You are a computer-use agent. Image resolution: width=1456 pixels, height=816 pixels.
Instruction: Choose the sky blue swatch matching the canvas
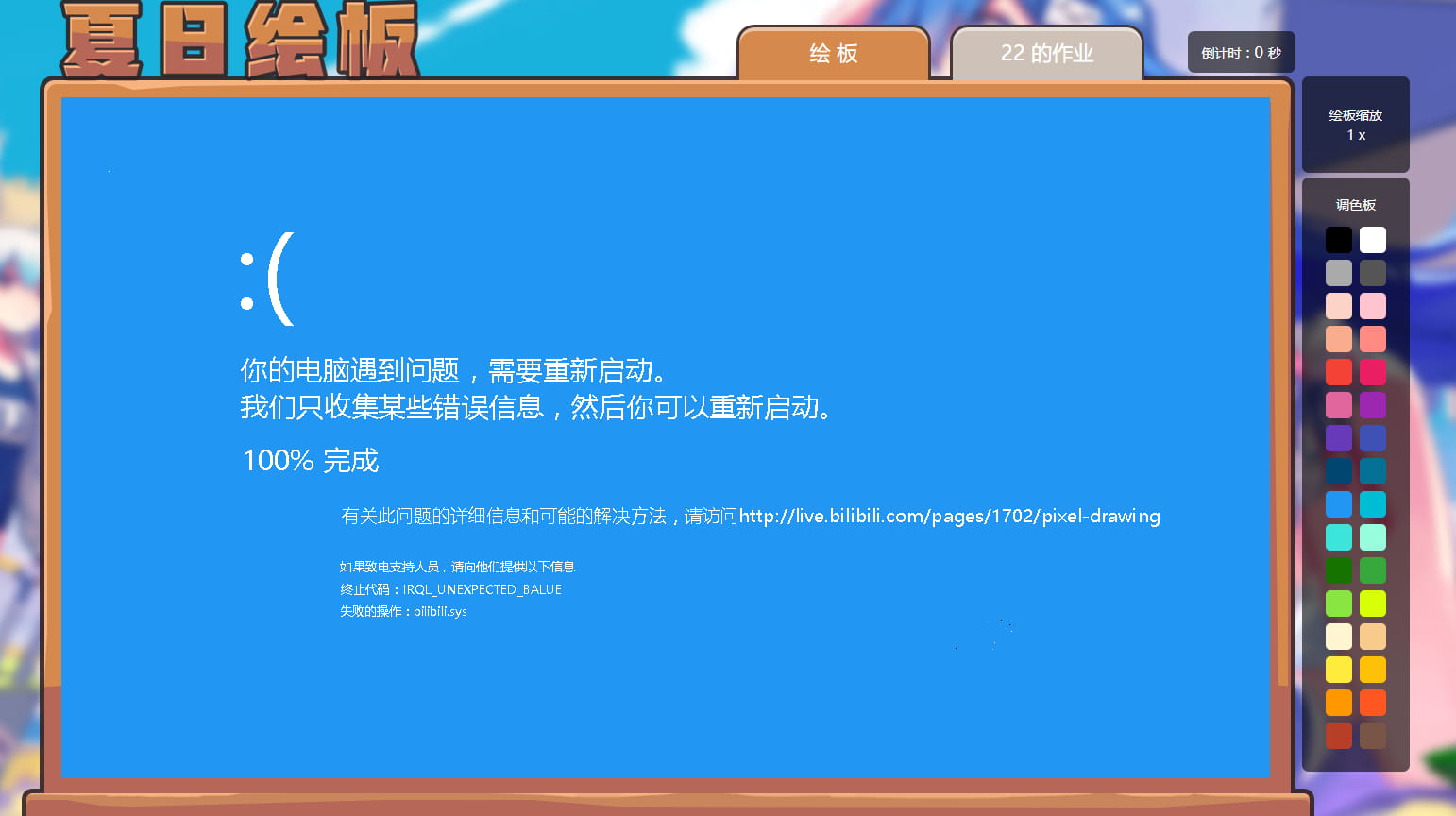[x=1339, y=504]
